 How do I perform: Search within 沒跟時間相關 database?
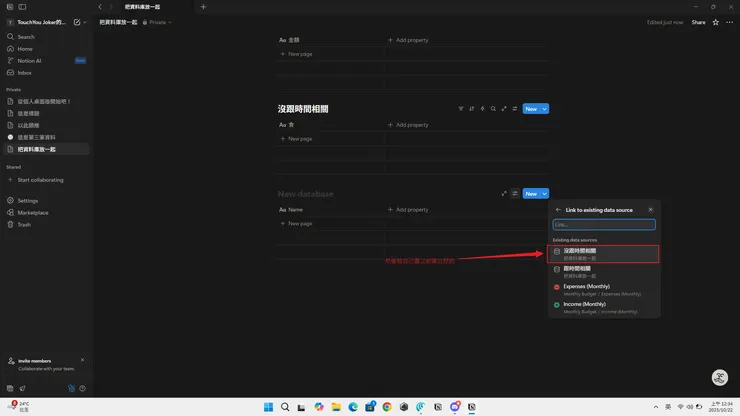tap(493, 109)
